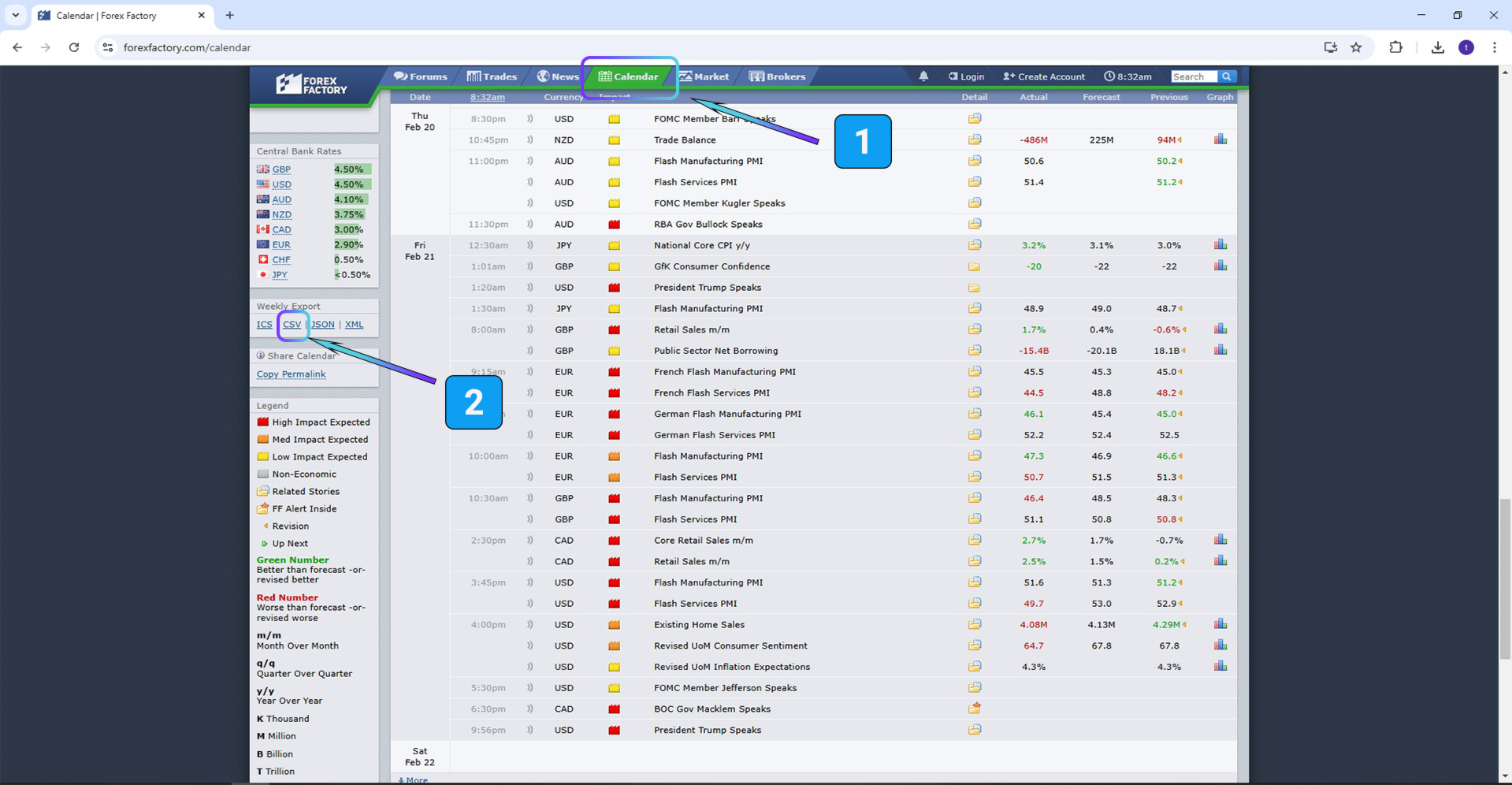1512x785 pixels.
Task: Click the 4.13M forecast value
Action: (1101, 624)
